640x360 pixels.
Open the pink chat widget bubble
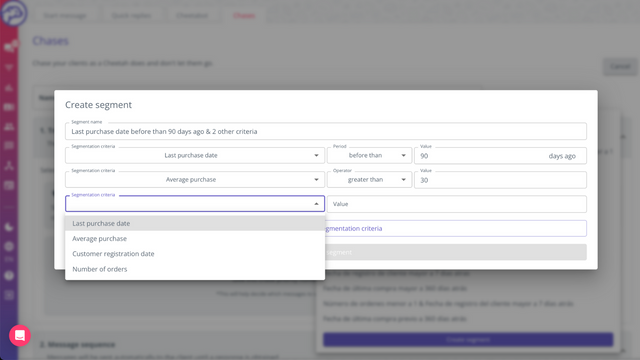click(x=20, y=336)
